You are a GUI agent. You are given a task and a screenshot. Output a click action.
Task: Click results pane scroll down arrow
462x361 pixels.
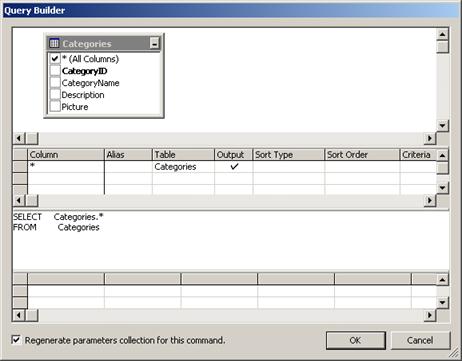pos(442,302)
